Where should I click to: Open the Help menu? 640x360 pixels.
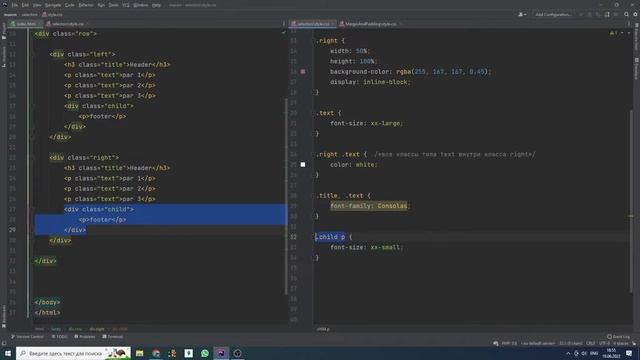156,5
